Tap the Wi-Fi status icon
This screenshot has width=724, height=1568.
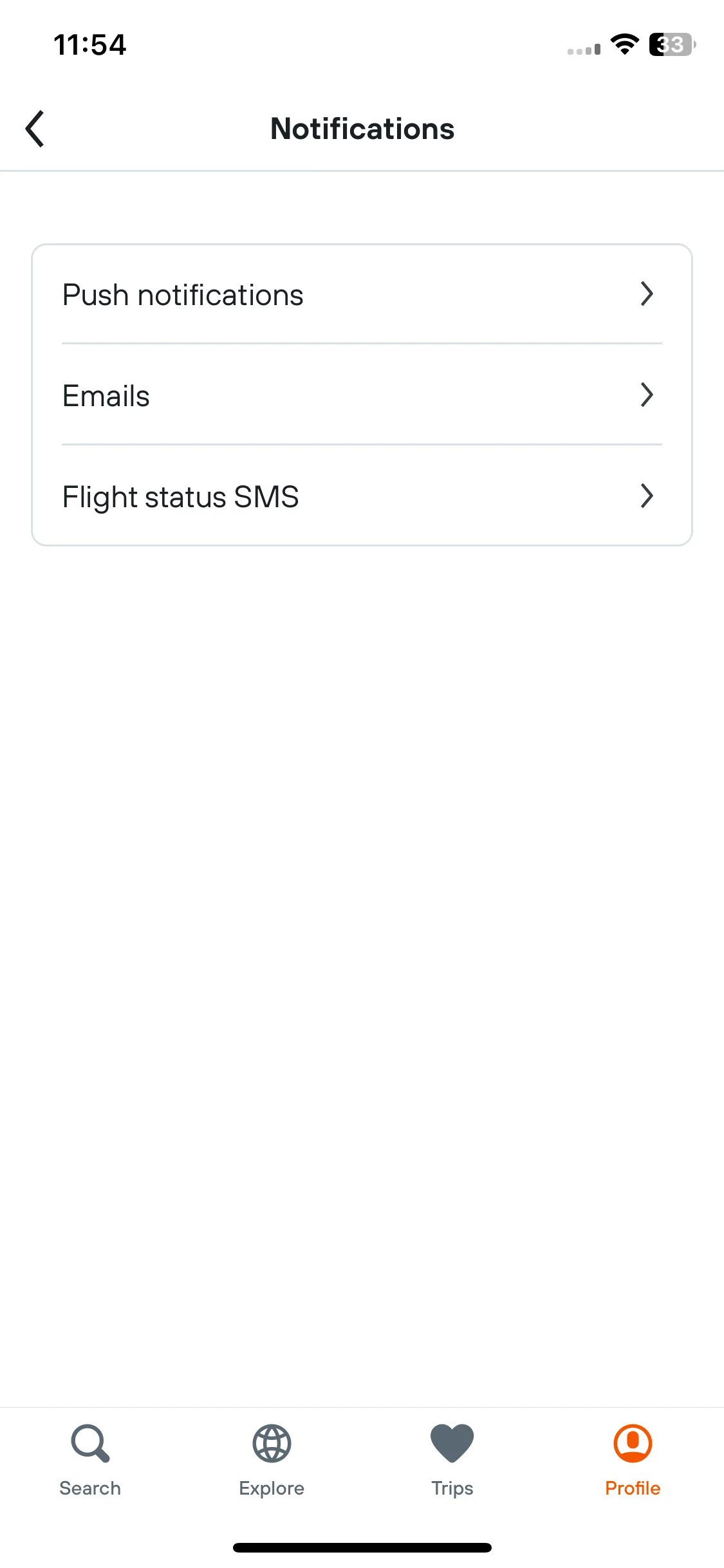click(624, 44)
